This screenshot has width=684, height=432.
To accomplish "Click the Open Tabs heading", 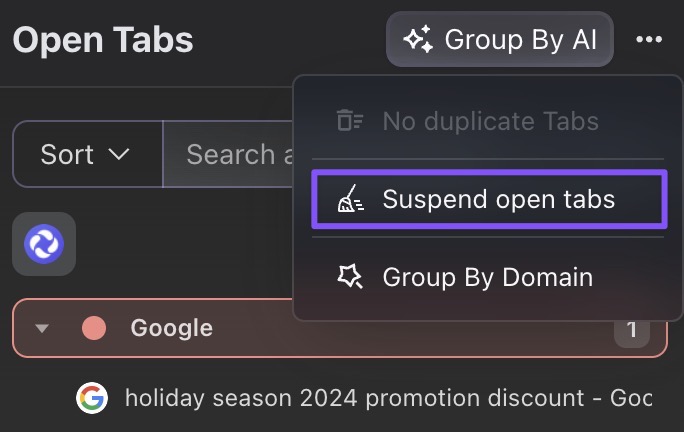I will click(103, 41).
